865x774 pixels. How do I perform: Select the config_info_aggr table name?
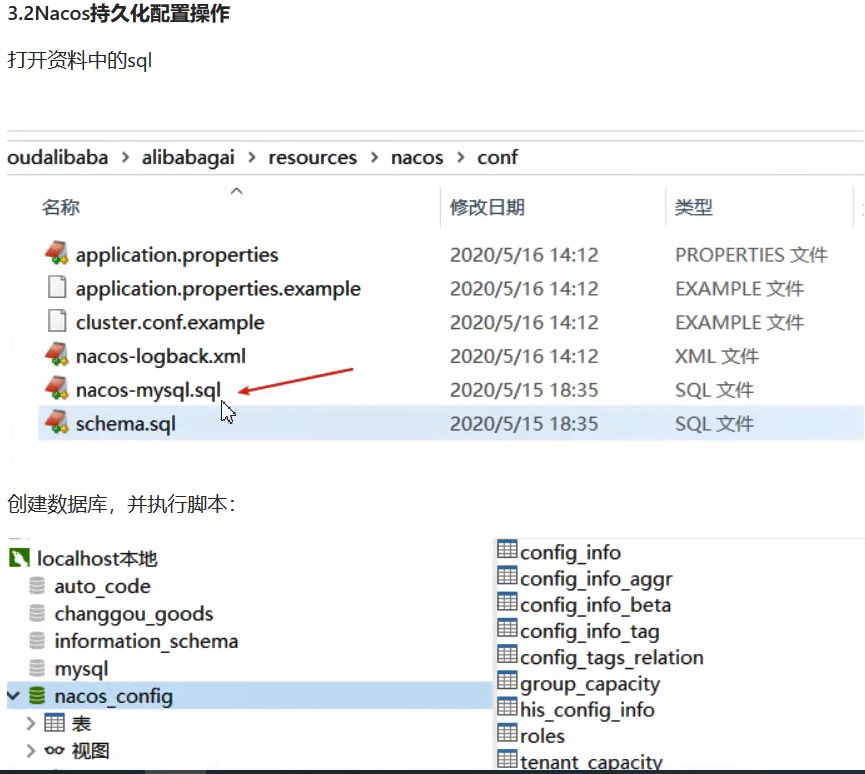596,579
